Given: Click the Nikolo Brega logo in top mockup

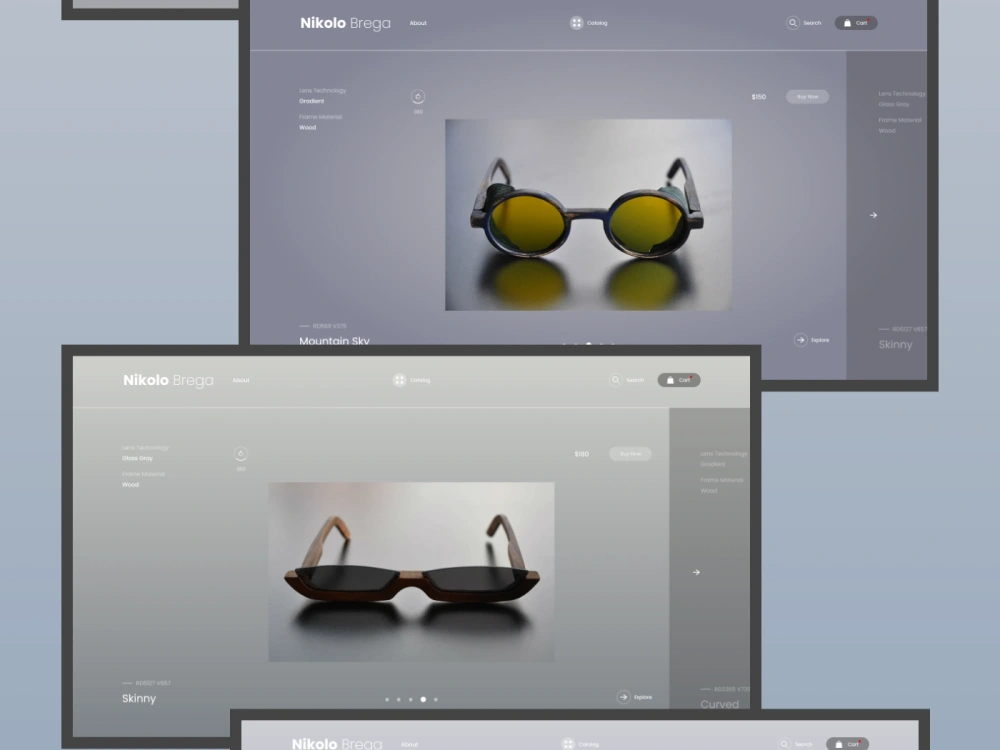Looking at the screenshot, I should [345, 23].
